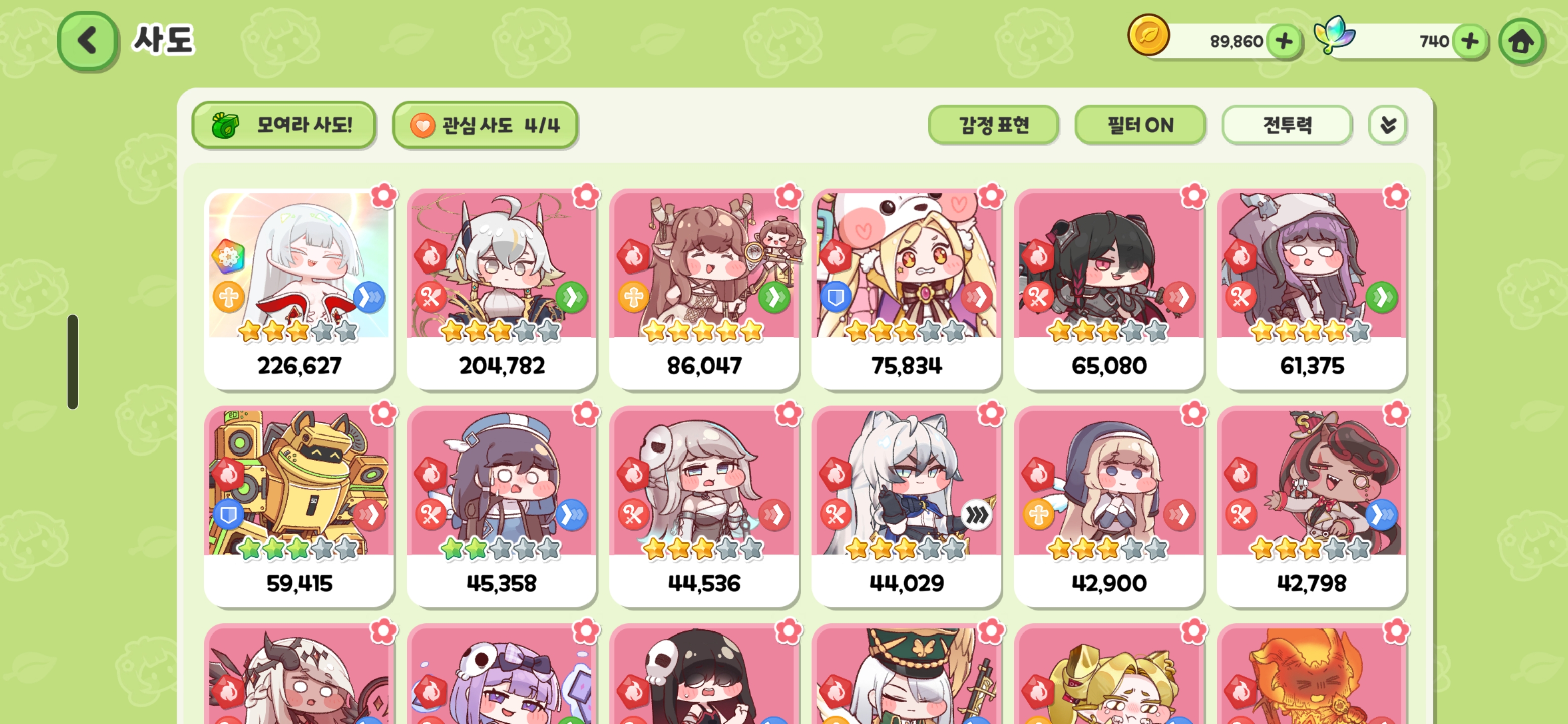Click the 모여라 사도! button
Screen dimensions: 1568x724
click(x=283, y=125)
